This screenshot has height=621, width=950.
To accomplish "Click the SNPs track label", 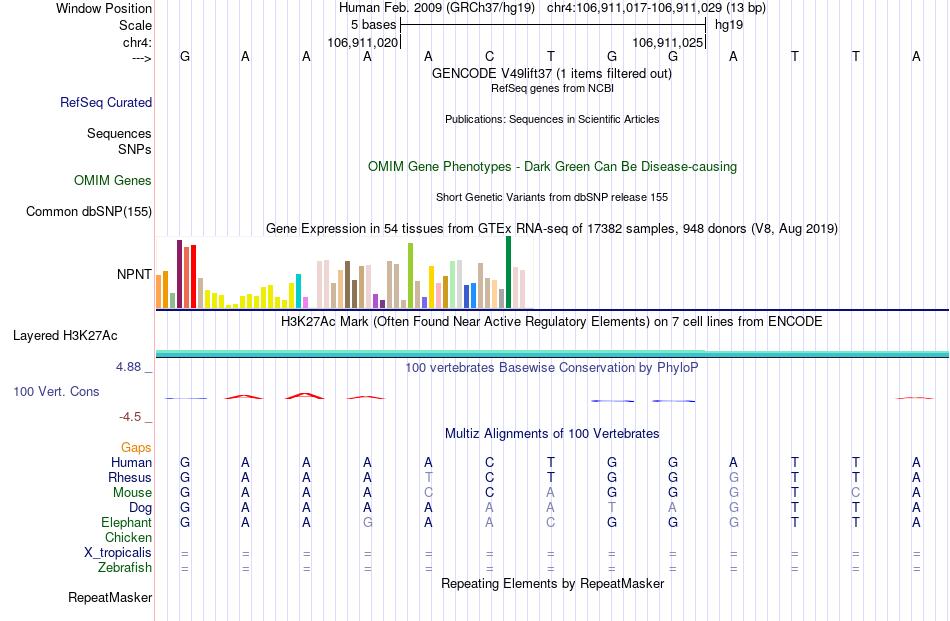I will [135, 149].
